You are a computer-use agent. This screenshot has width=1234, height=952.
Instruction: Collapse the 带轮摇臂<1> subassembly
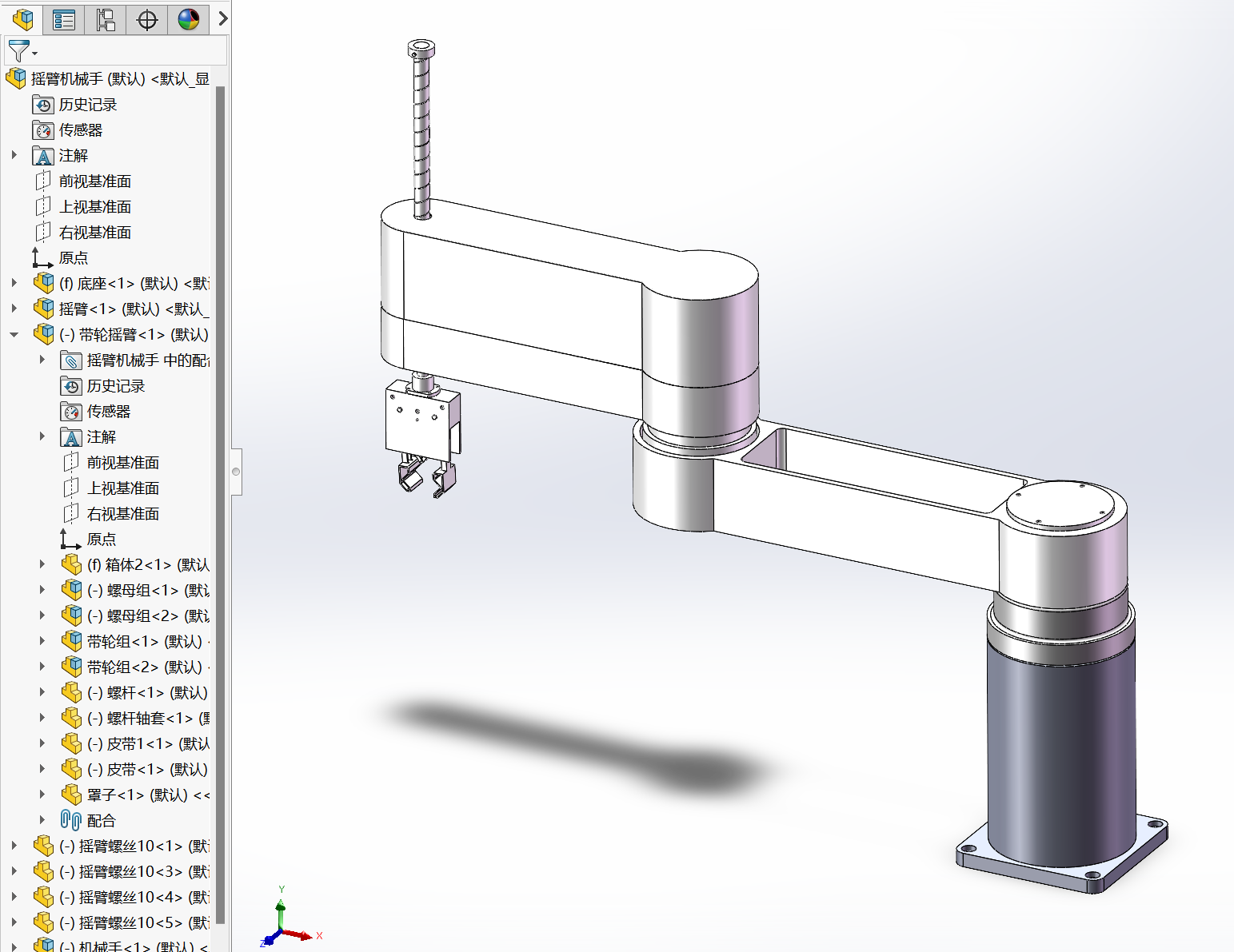pyautogui.click(x=14, y=335)
